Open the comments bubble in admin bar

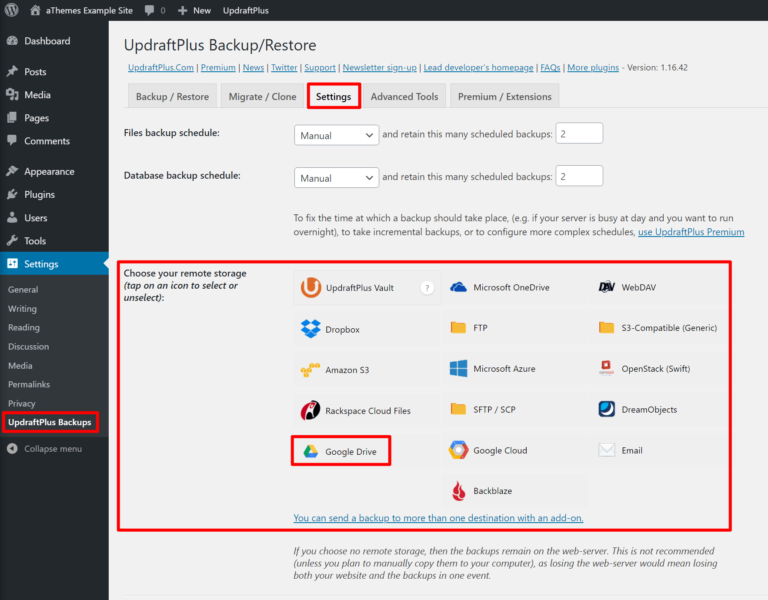(149, 10)
